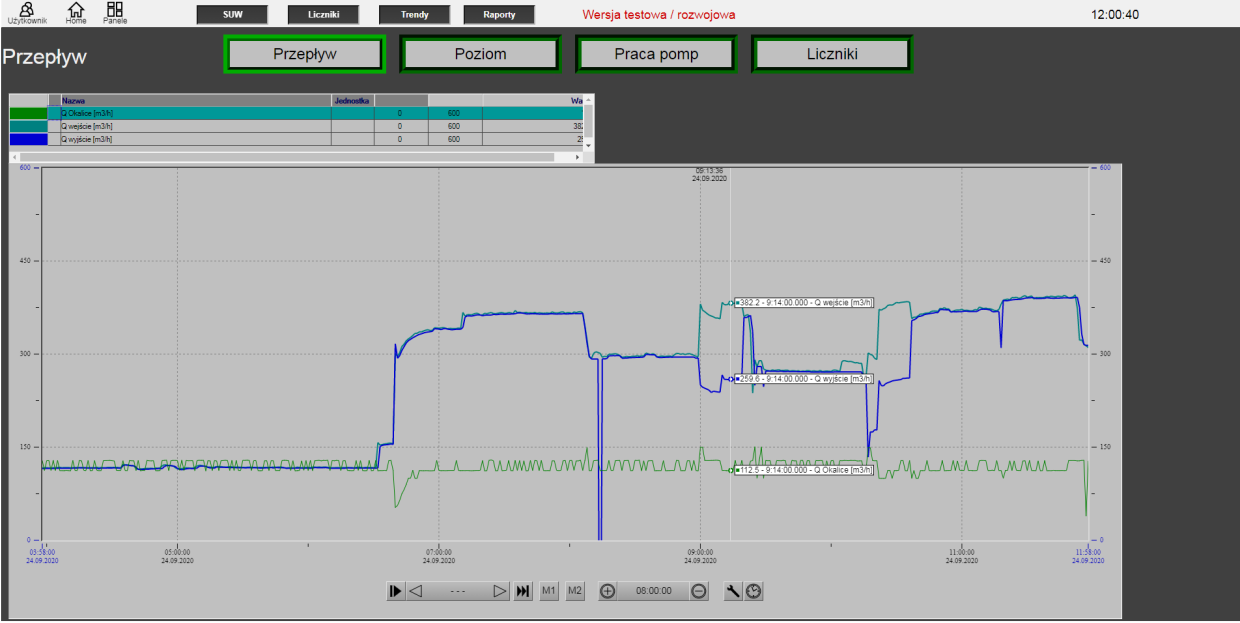The height and width of the screenshot is (623, 1240).
Task: Switch to the Poziom view
Action: pyautogui.click(x=481, y=55)
